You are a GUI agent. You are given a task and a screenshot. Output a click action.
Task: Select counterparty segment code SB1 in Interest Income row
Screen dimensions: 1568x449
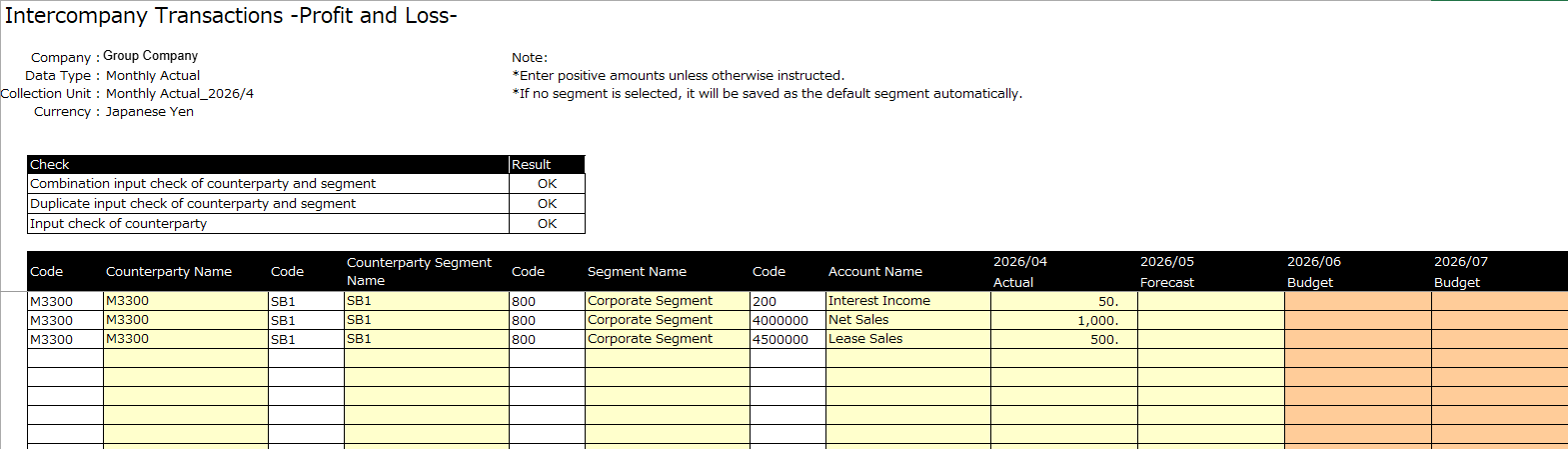[306, 301]
